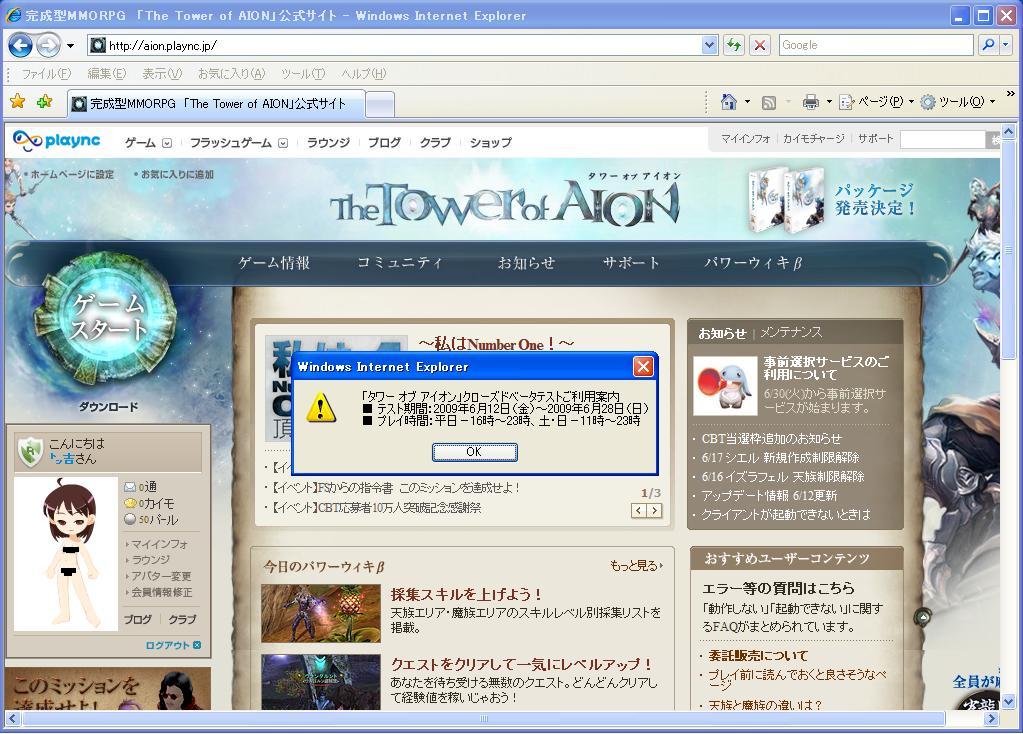This screenshot has height=734, width=1023.
Task: Click the package box art image
Action: 786,200
